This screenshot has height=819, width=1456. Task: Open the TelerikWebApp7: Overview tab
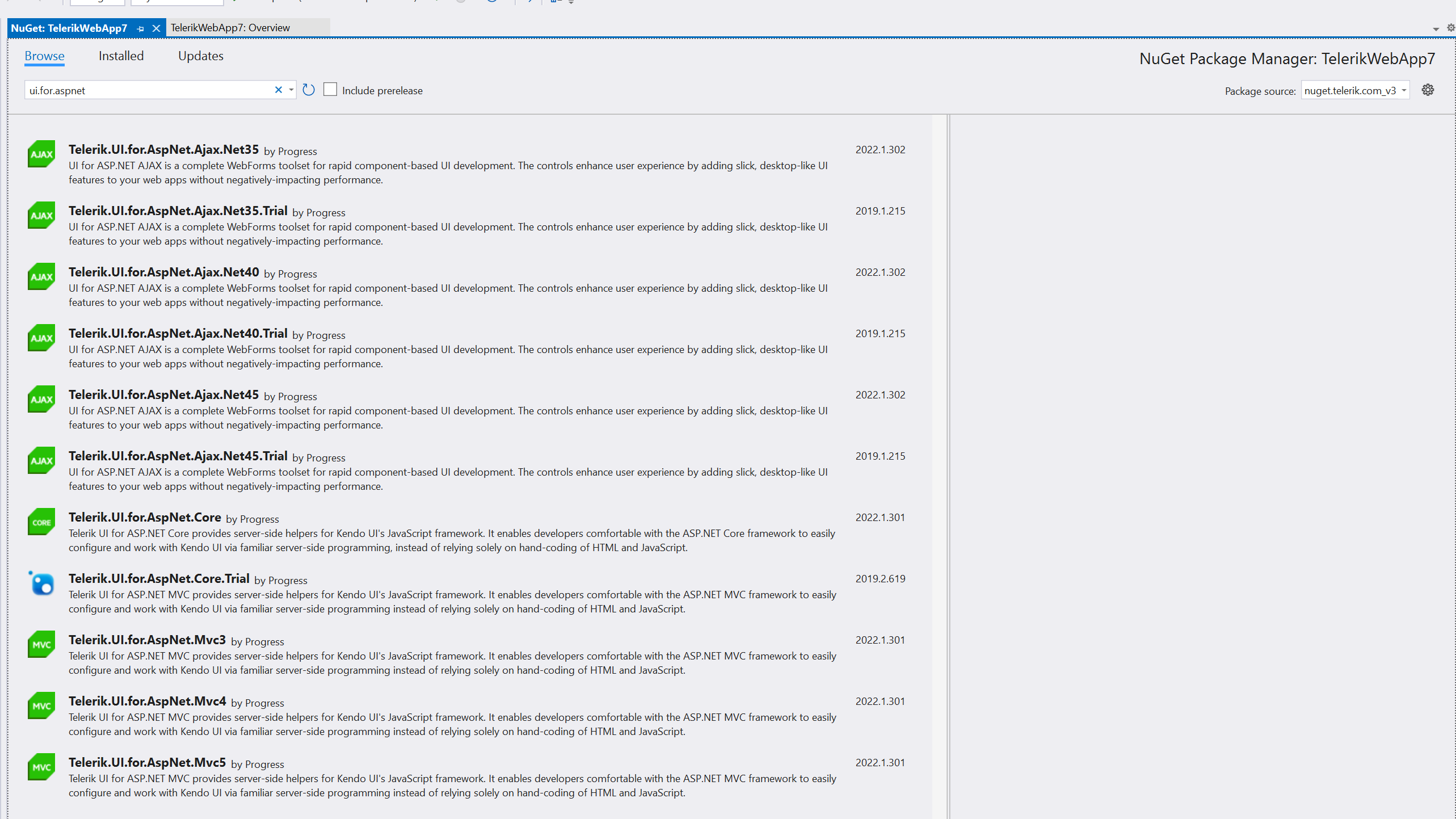click(x=230, y=27)
